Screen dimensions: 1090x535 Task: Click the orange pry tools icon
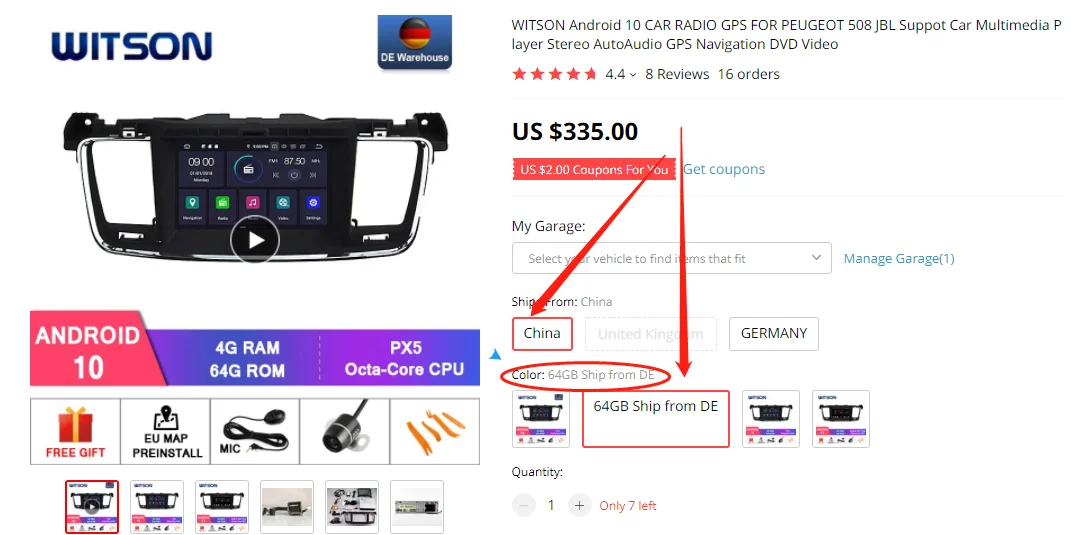point(434,431)
